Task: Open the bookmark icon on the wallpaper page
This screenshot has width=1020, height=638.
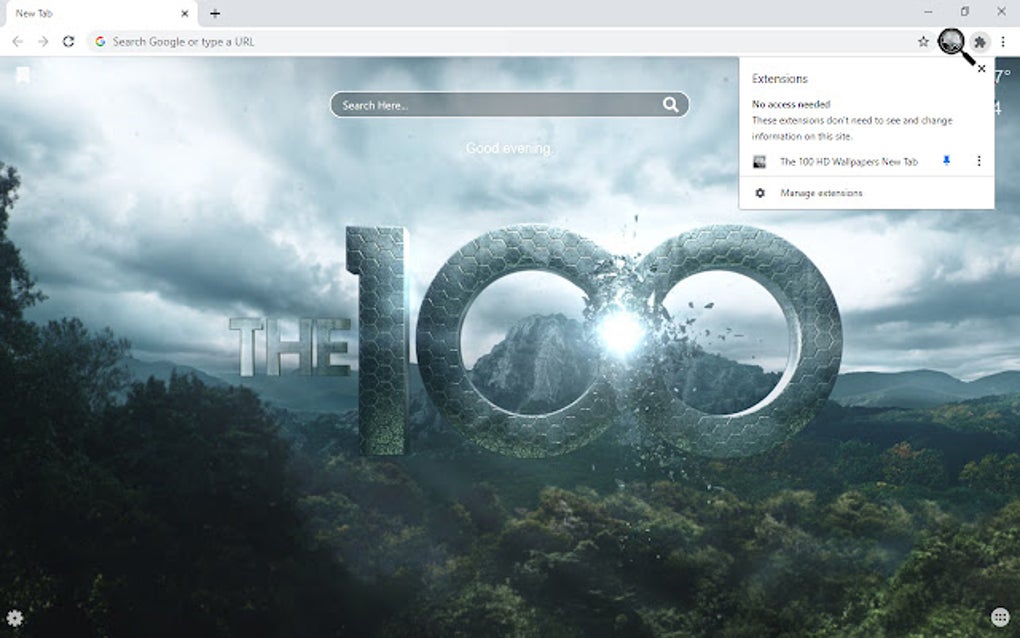Action: [23, 75]
